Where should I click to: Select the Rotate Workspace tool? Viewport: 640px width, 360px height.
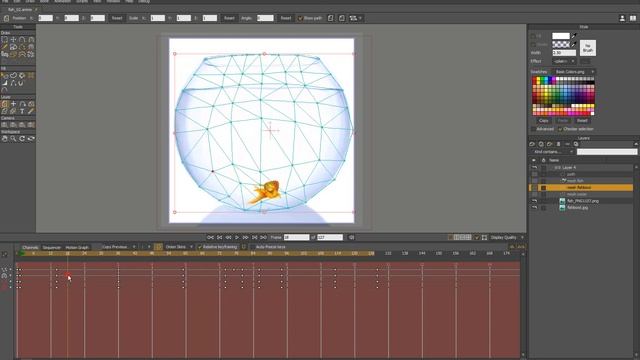(x=22, y=139)
